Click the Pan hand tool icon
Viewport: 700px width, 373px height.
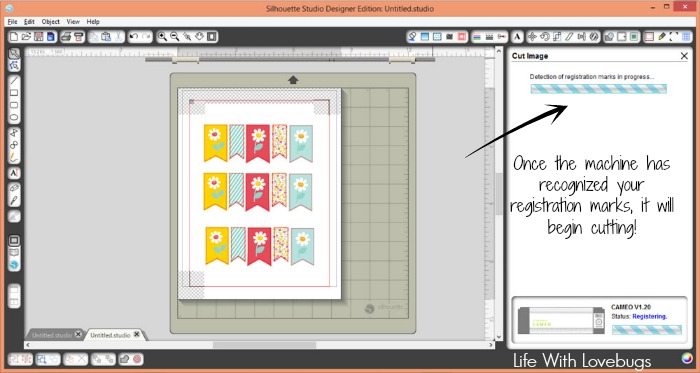coord(200,37)
